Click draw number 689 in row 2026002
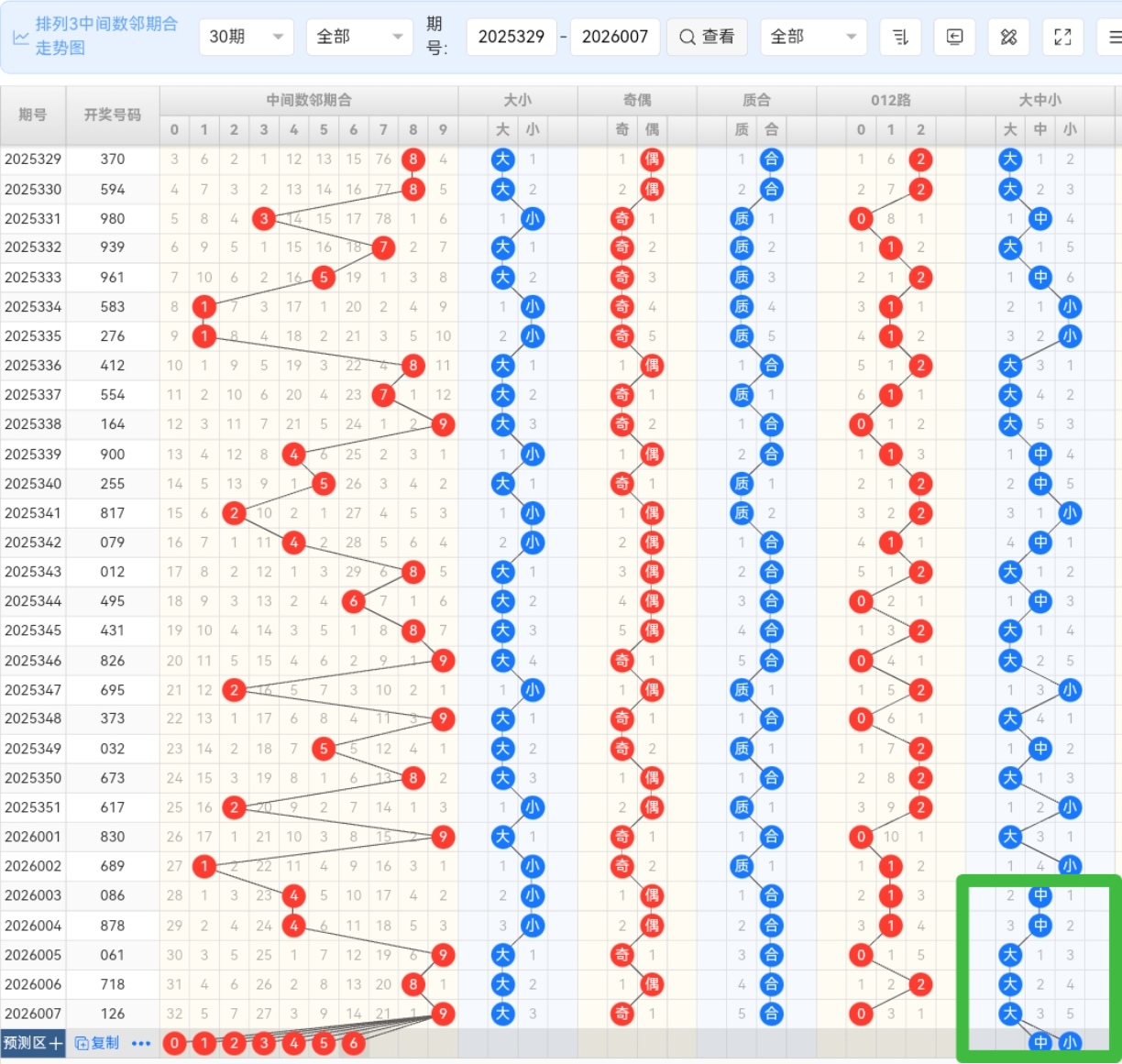The width and height of the screenshot is (1122, 1064). (113, 866)
